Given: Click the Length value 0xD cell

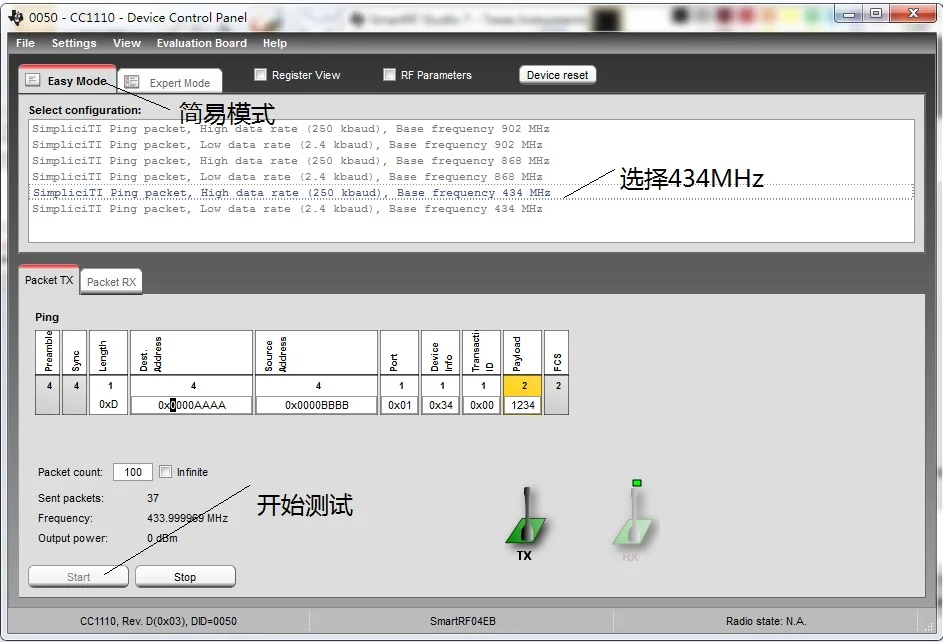Looking at the screenshot, I should (108, 405).
